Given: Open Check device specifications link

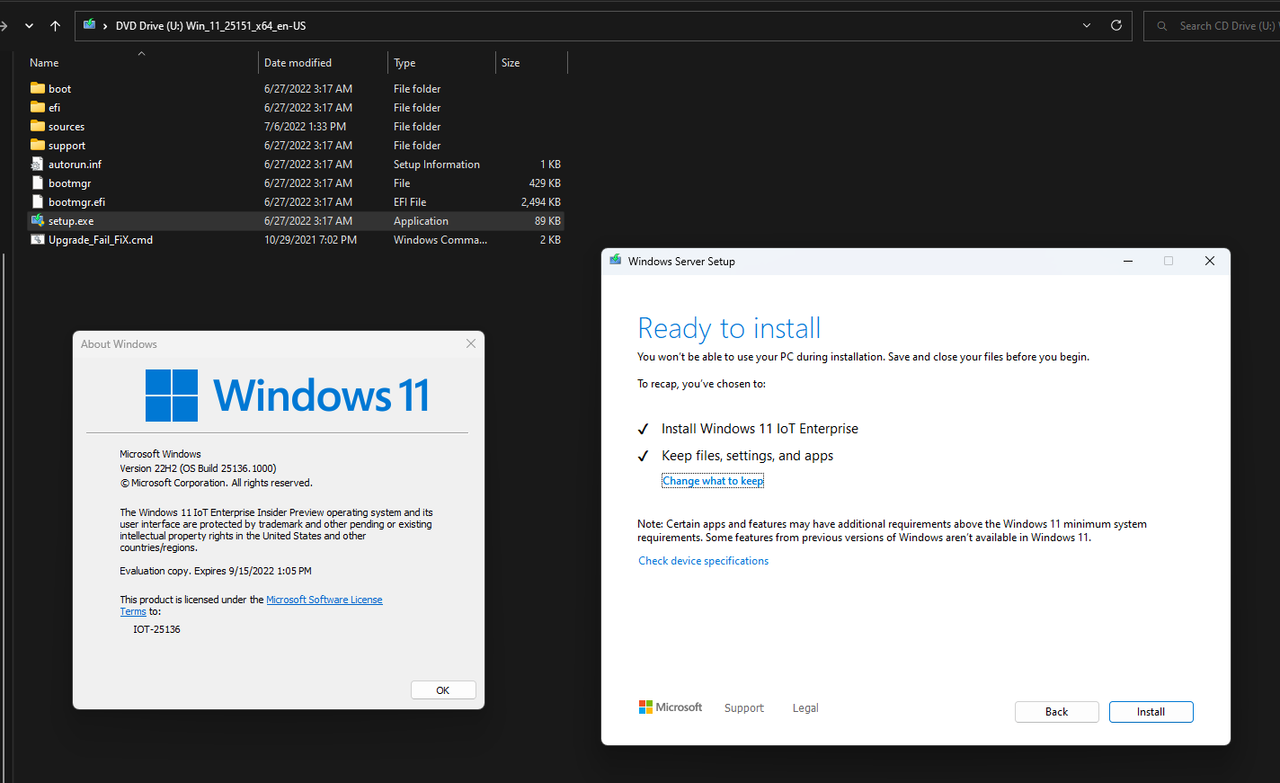Looking at the screenshot, I should tap(703, 561).
